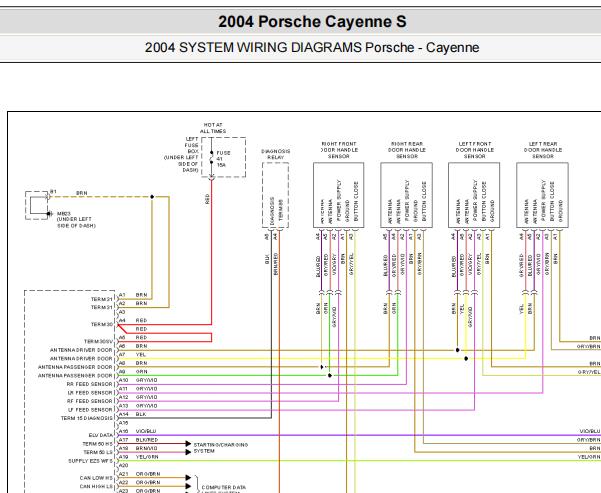The width and height of the screenshot is (601, 493).
Task: Click the "LR FEED SENSOR" label
Action: coord(90,393)
